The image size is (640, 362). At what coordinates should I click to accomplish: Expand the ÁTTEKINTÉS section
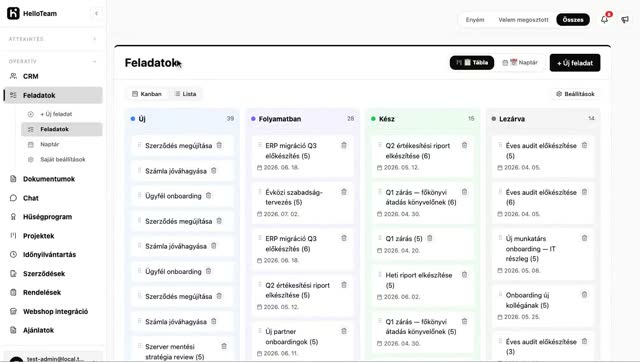pyautogui.click(x=94, y=39)
